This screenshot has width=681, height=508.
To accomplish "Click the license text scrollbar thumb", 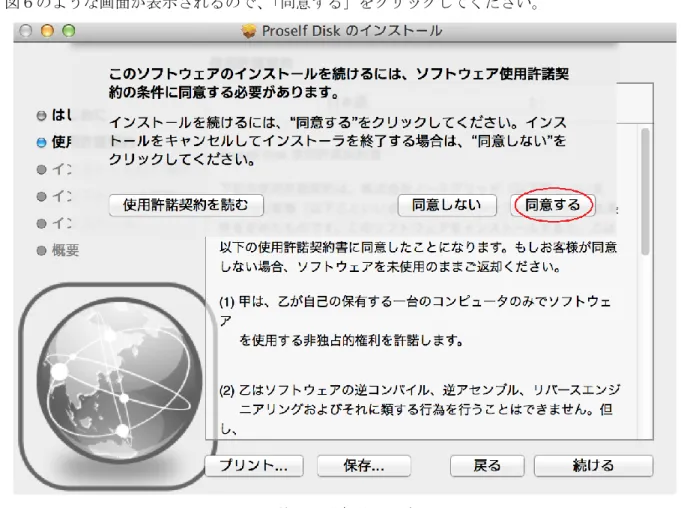I will tap(645, 191).
